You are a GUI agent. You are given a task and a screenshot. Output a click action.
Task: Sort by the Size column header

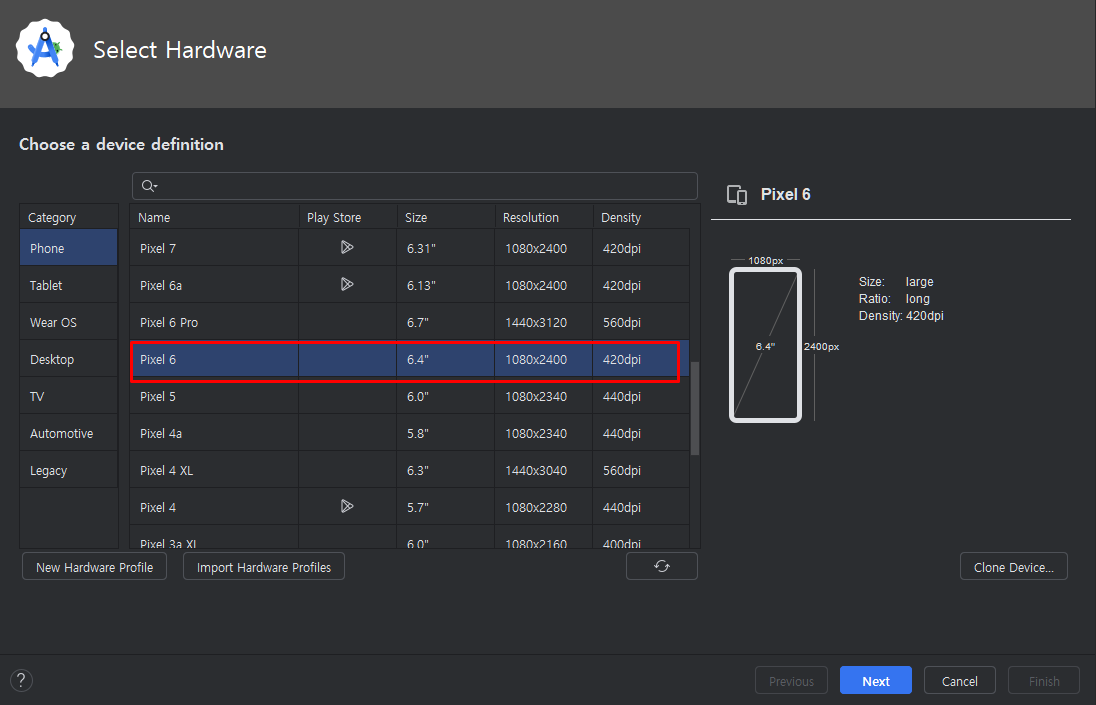tap(446, 217)
